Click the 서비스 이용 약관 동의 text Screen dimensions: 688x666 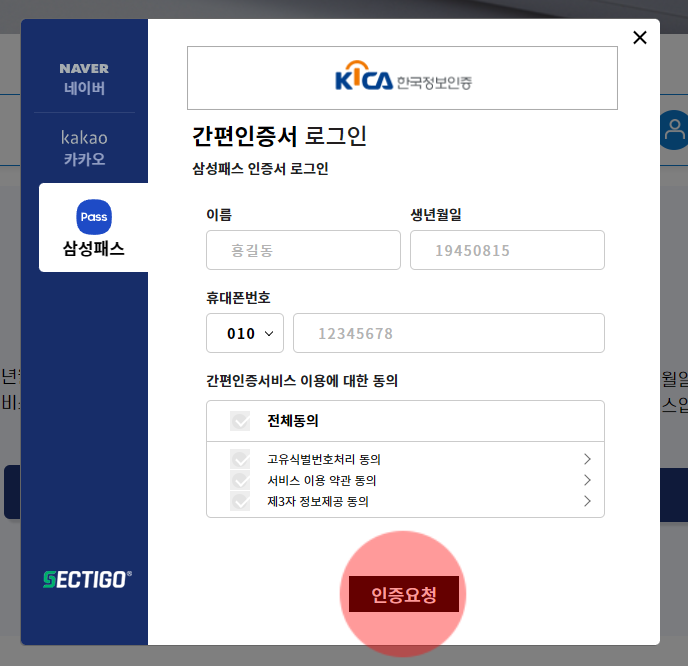(322, 480)
